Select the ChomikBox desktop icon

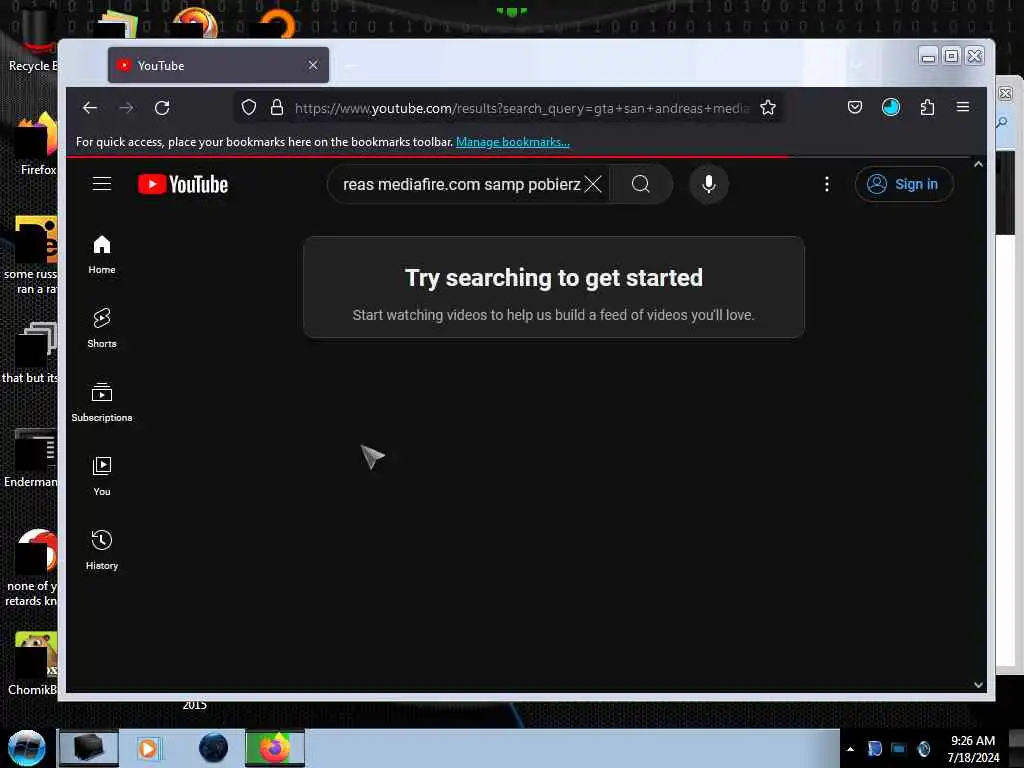coord(33,665)
